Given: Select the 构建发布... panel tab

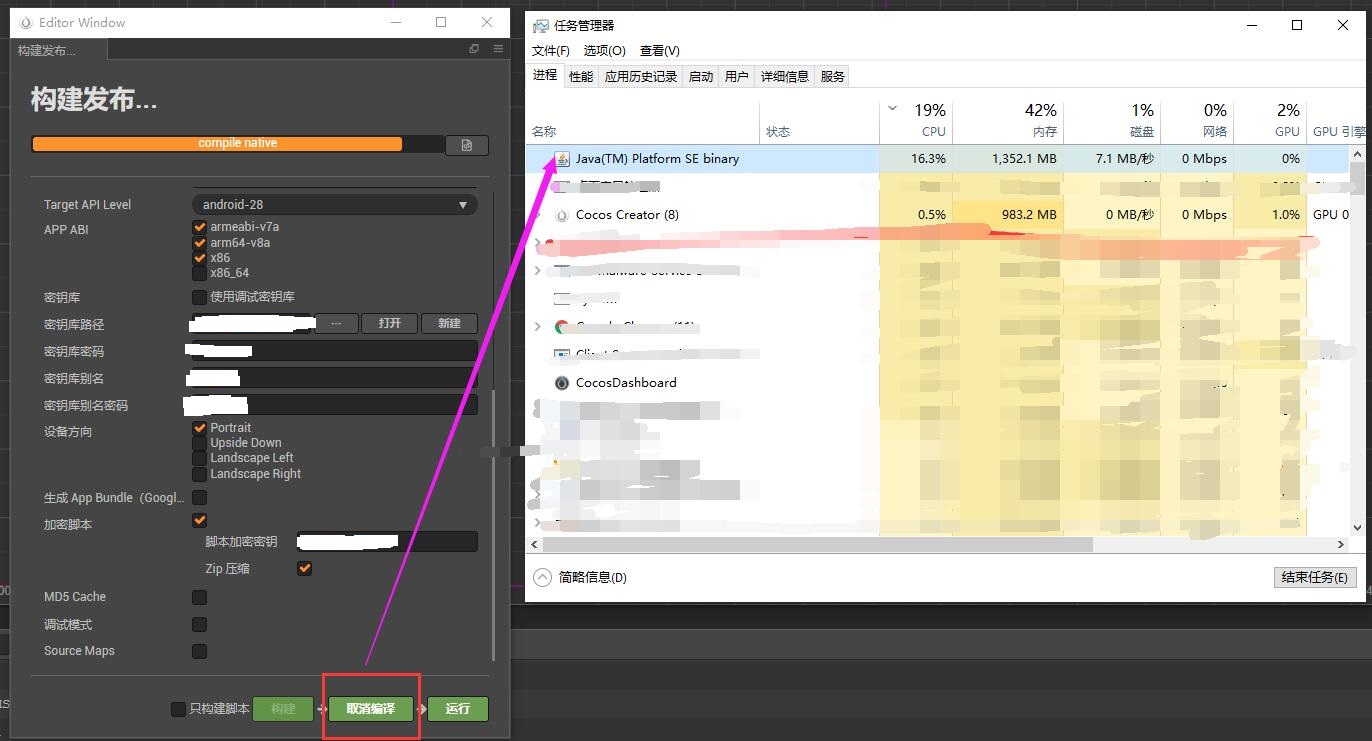Looking at the screenshot, I should point(58,50).
